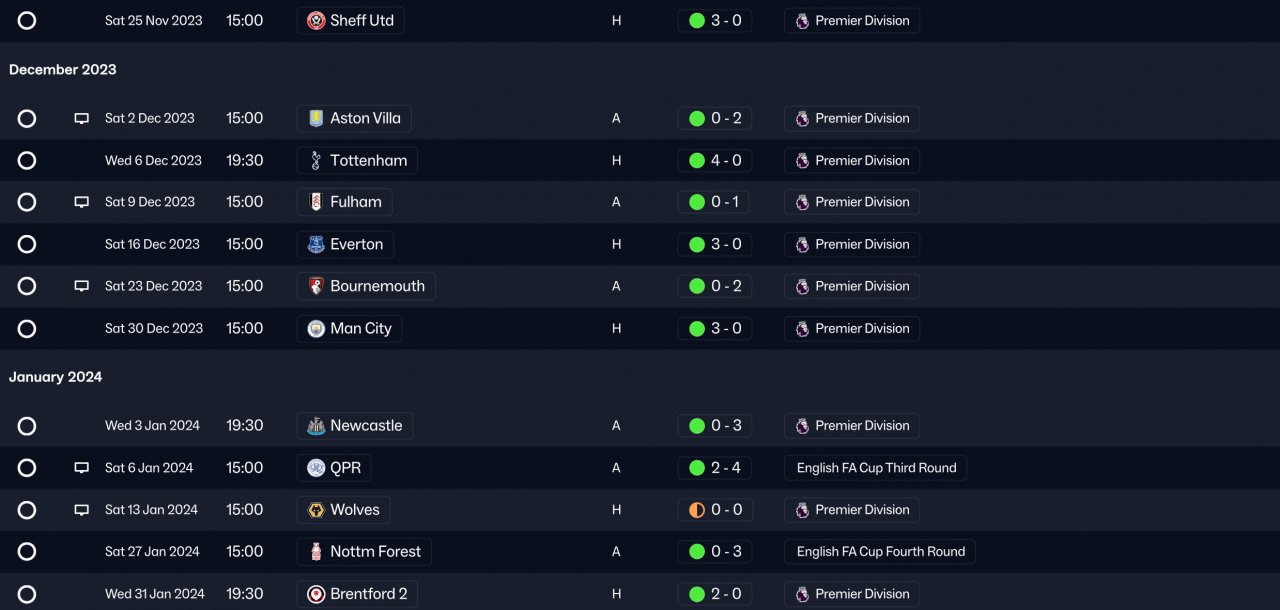Click the half-orange draw indicator for Wolves

pyautogui.click(x=697, y=510)
